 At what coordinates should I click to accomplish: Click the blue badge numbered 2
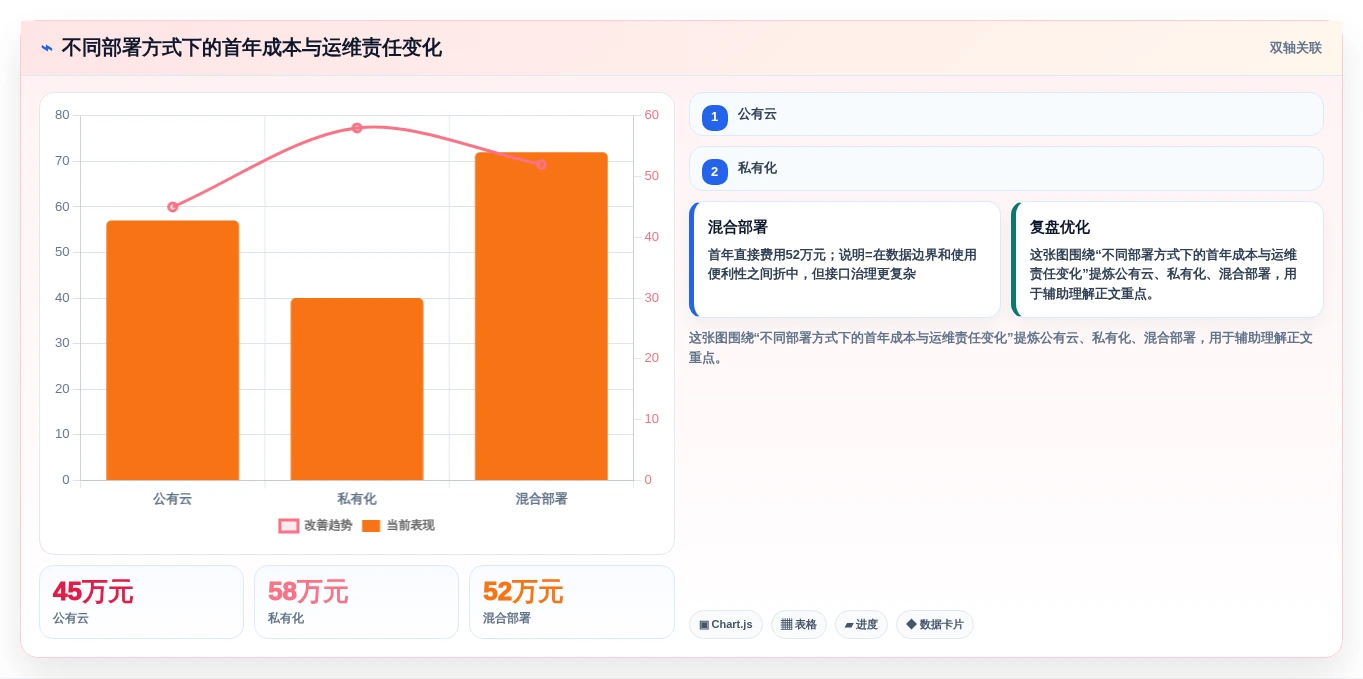(x=714, y=171)
